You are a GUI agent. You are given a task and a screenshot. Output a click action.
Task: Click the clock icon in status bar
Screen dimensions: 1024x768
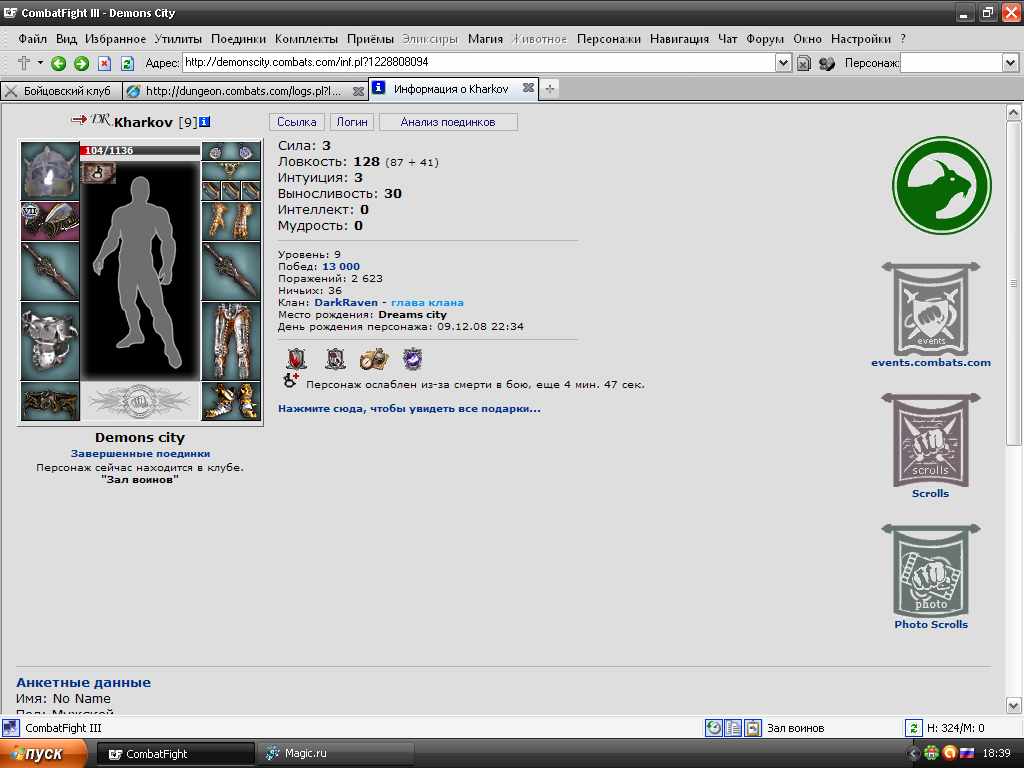click(713, 728)
